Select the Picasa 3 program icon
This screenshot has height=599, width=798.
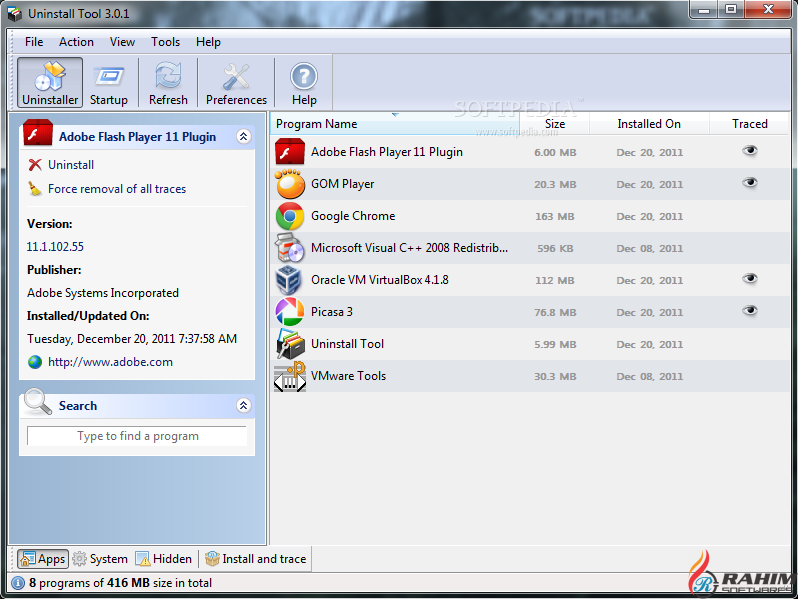tap(290, 312)
